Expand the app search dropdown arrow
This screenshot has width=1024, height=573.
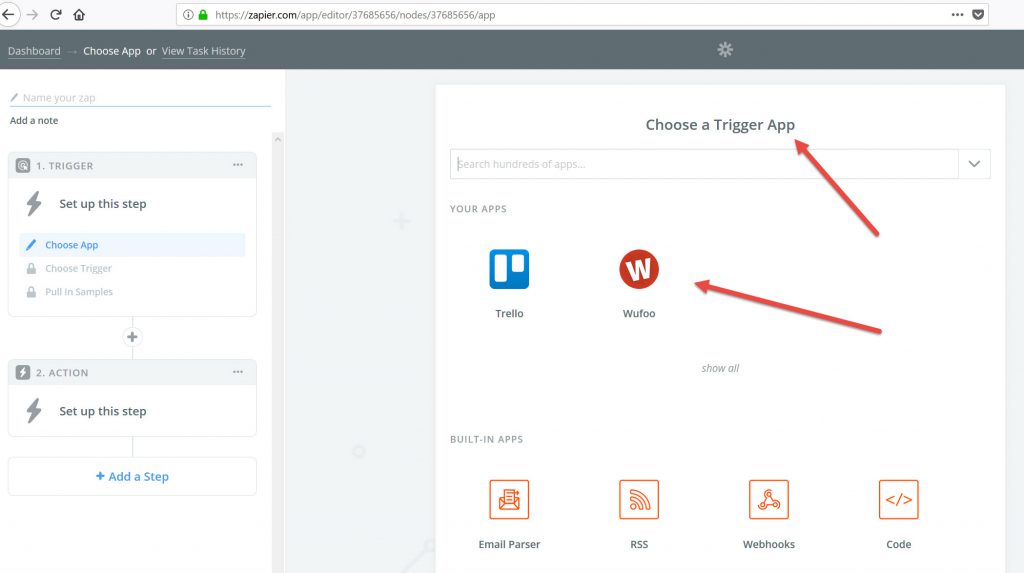click(x=974, y=164)
